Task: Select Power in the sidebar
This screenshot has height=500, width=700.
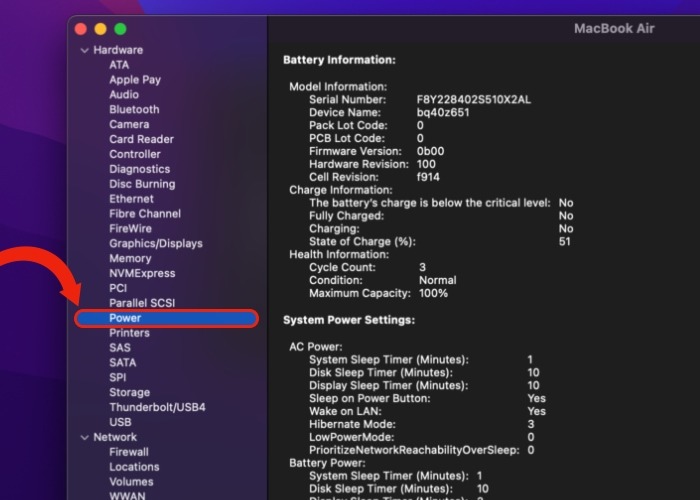Action: pyautogui.click(x=125, y=318)
